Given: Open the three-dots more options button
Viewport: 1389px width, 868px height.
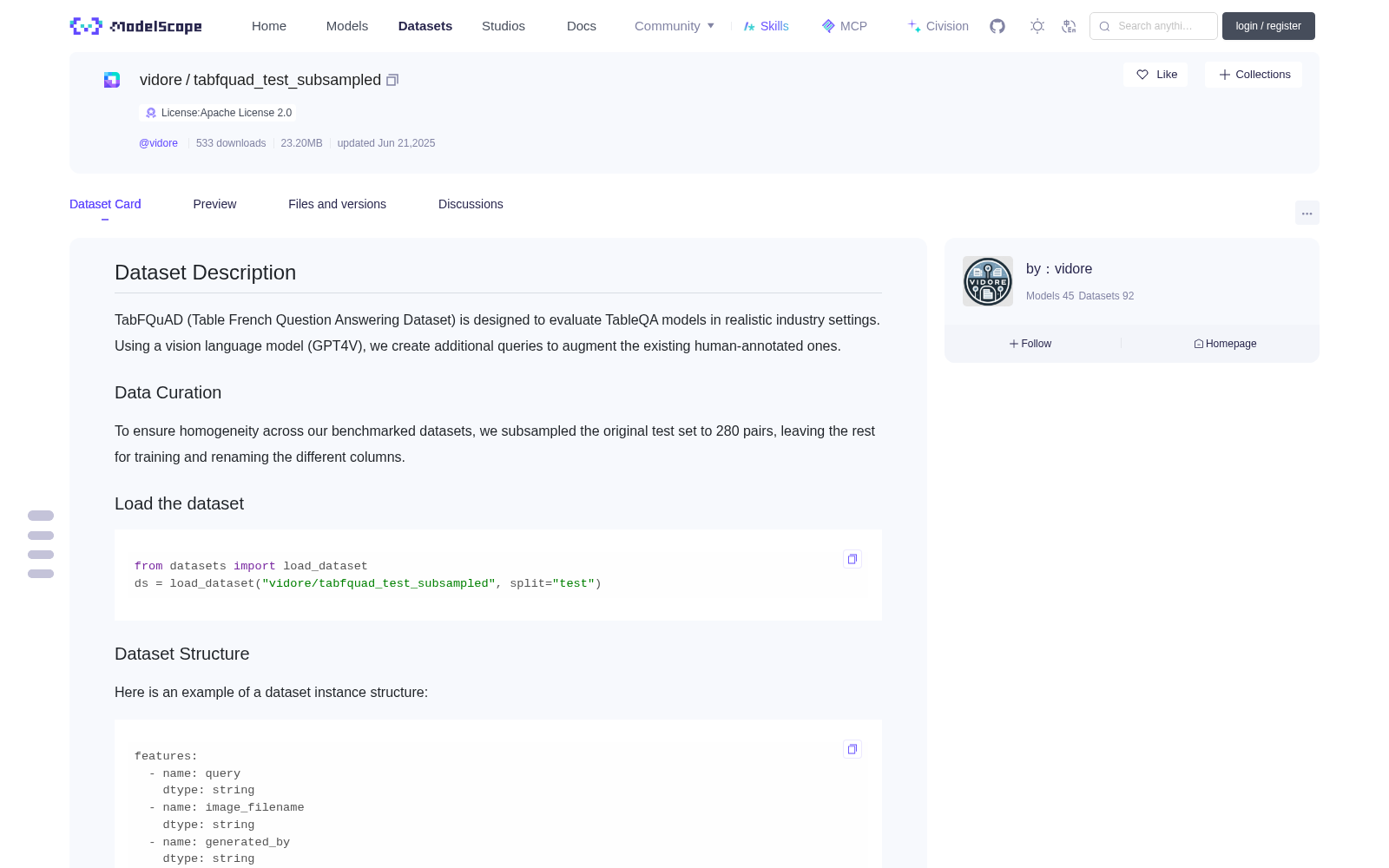Looking at the screenshot, I should (1307, 213).
